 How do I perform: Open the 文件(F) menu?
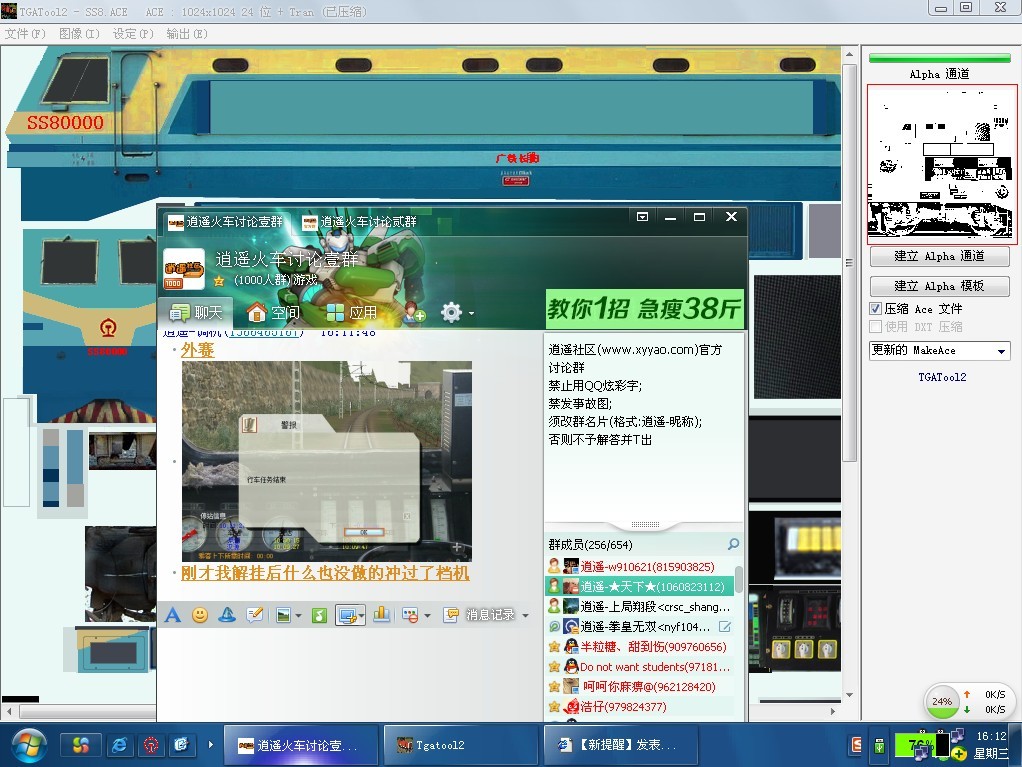25,33
